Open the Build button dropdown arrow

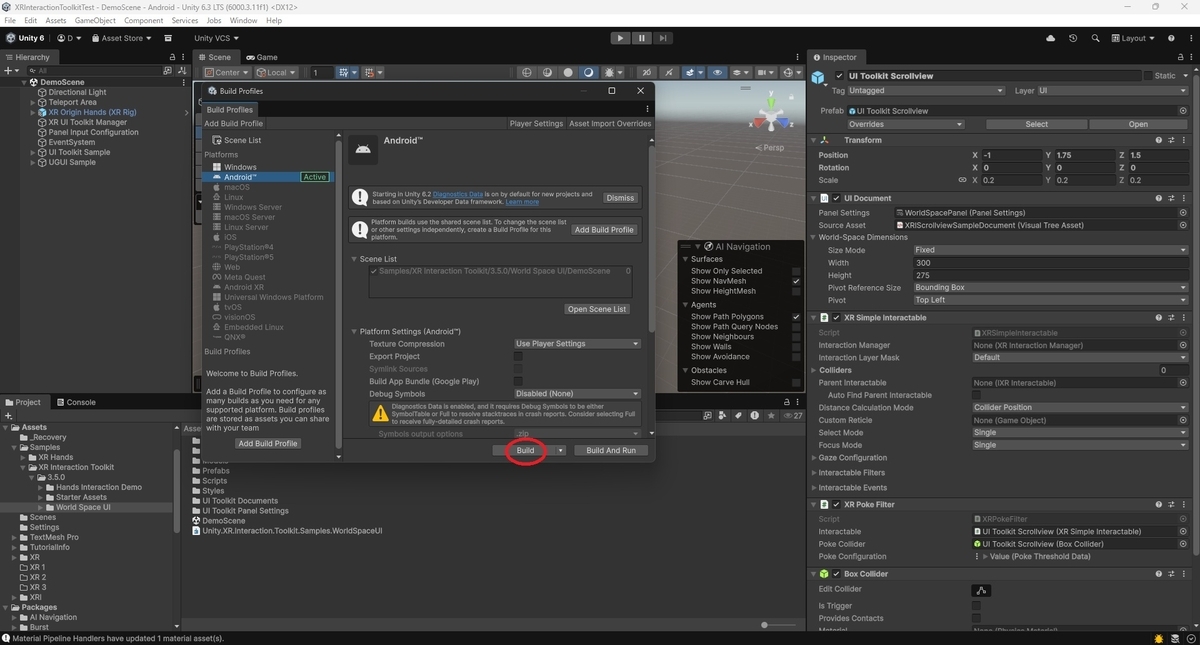pos(561,451)
